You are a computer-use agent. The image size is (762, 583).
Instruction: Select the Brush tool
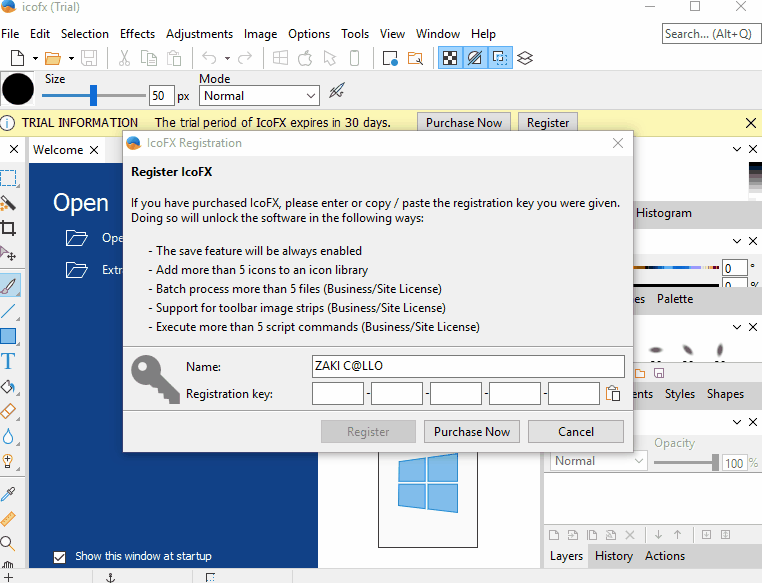point(10,286)
